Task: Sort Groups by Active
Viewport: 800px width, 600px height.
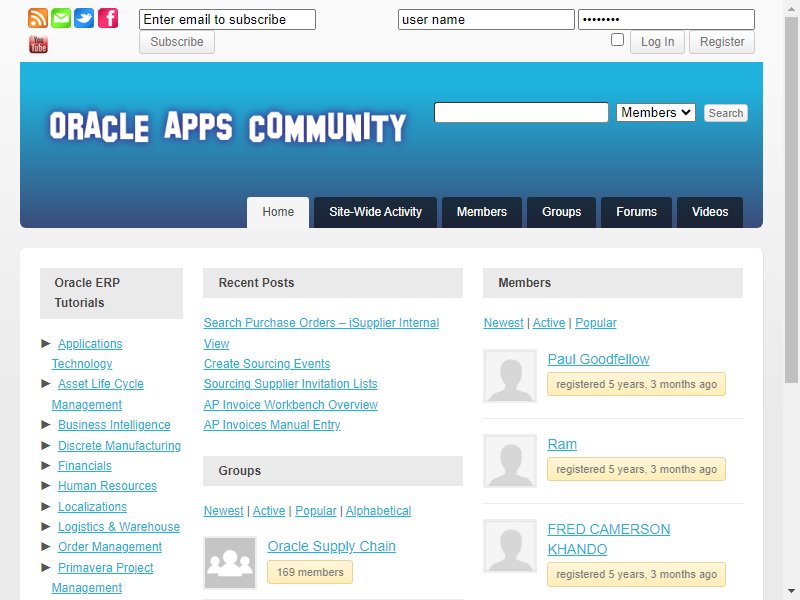Action: (x=269, y=511)
